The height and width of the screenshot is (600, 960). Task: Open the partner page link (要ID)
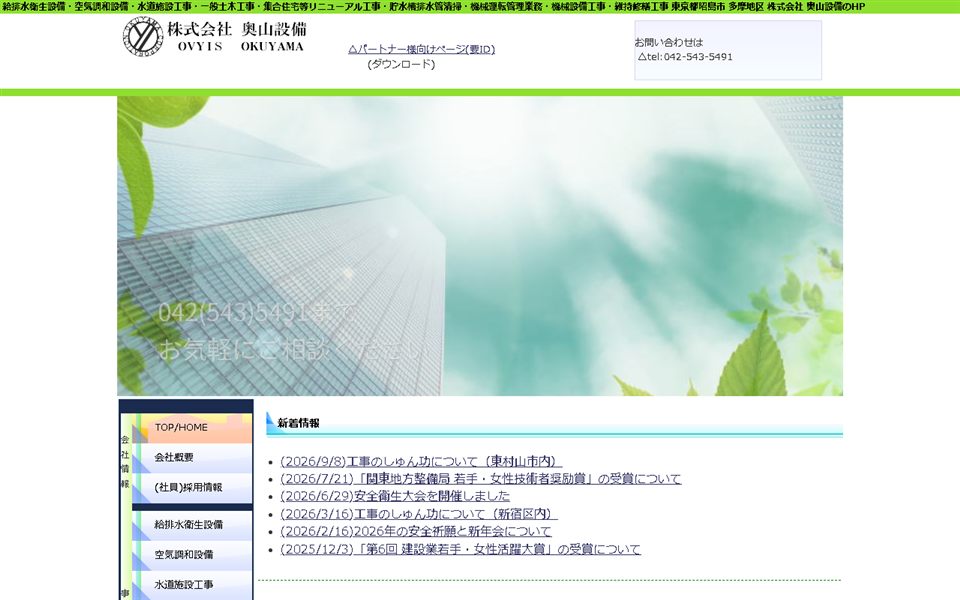(x=421, y=49)
